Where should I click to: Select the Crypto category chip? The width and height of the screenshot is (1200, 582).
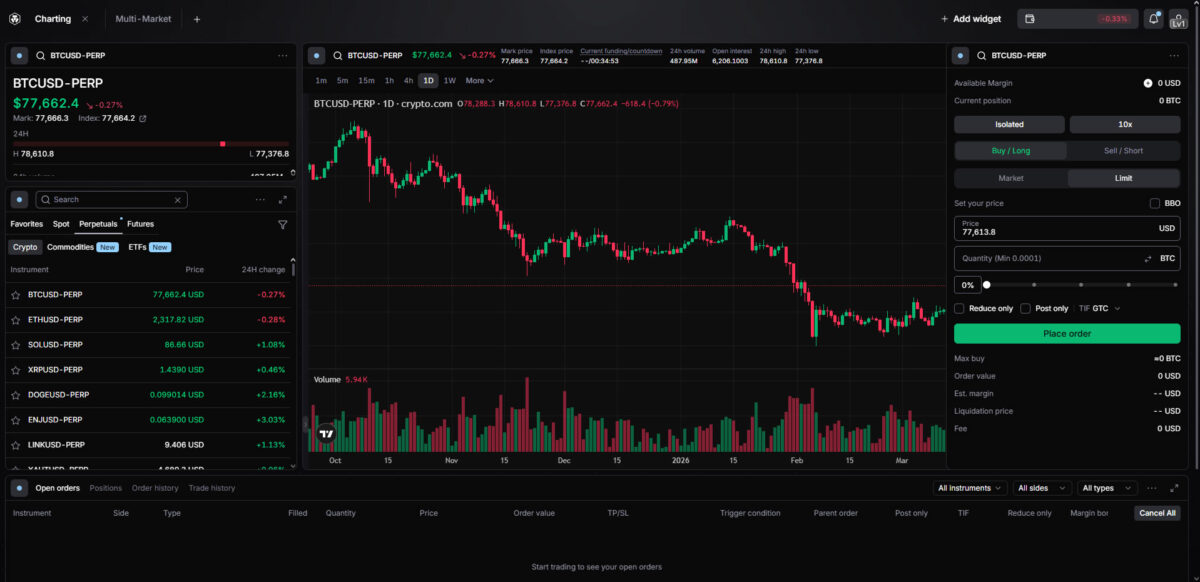click(25, 247)
